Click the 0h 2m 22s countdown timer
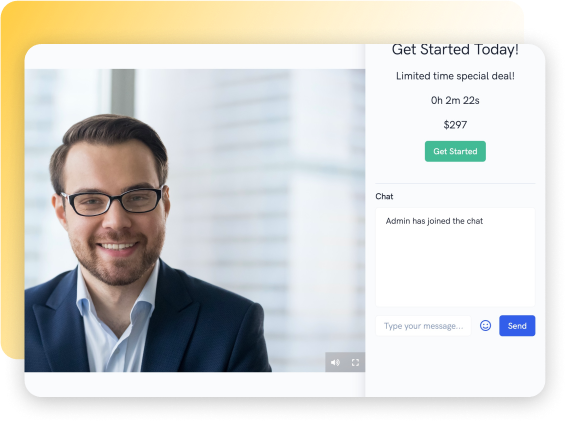The height and width of the screenshot is (425, 569). 455,100
